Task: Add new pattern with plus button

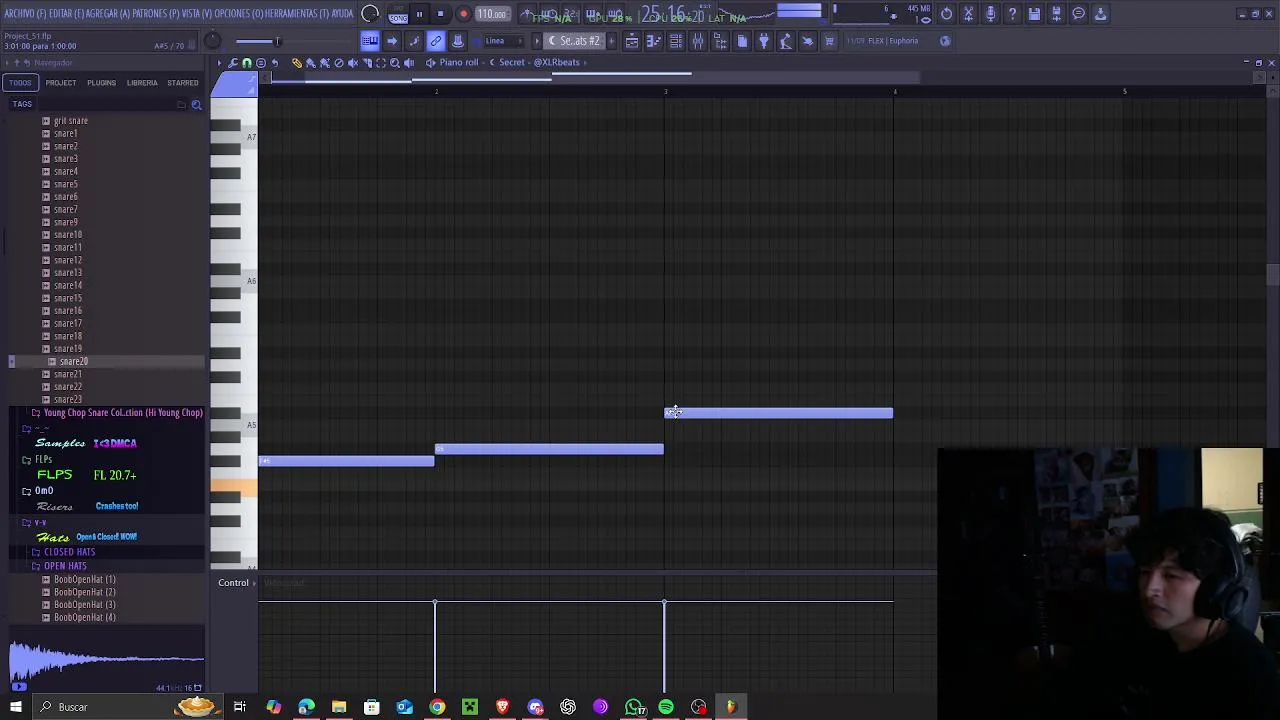Action: coord(610,41)
